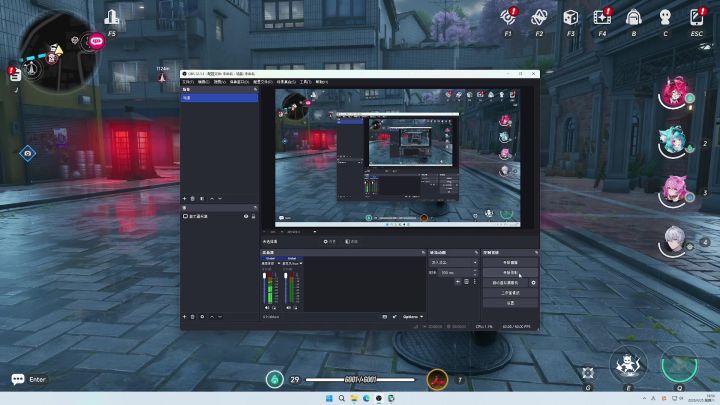Image resolution: width=720 pixels, height=405 pixels.
Task: Open the game character menu icon (C)
Action: pyautogui.click(x=665, y=18)
